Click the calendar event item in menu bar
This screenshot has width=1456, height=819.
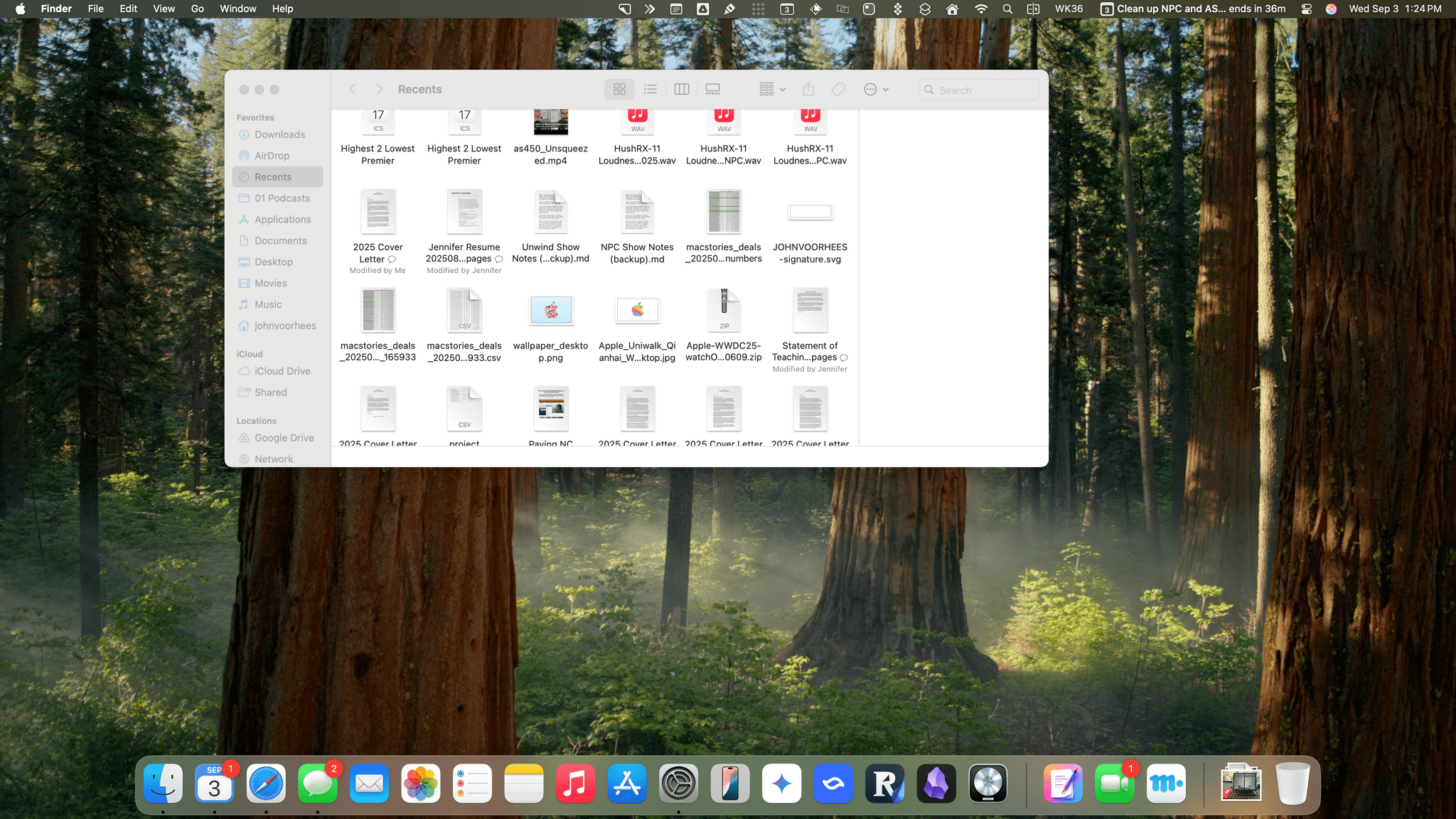coord(1193,9)
